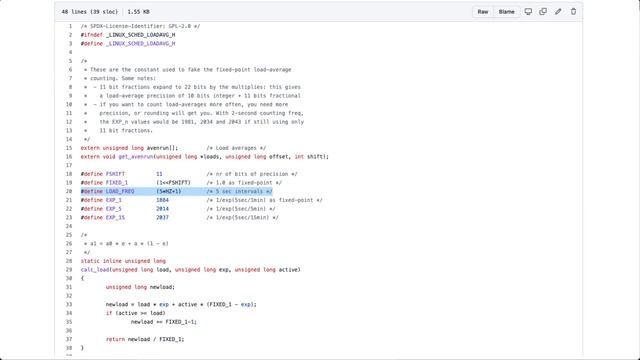Click the EXP_5 macro name

113,209
